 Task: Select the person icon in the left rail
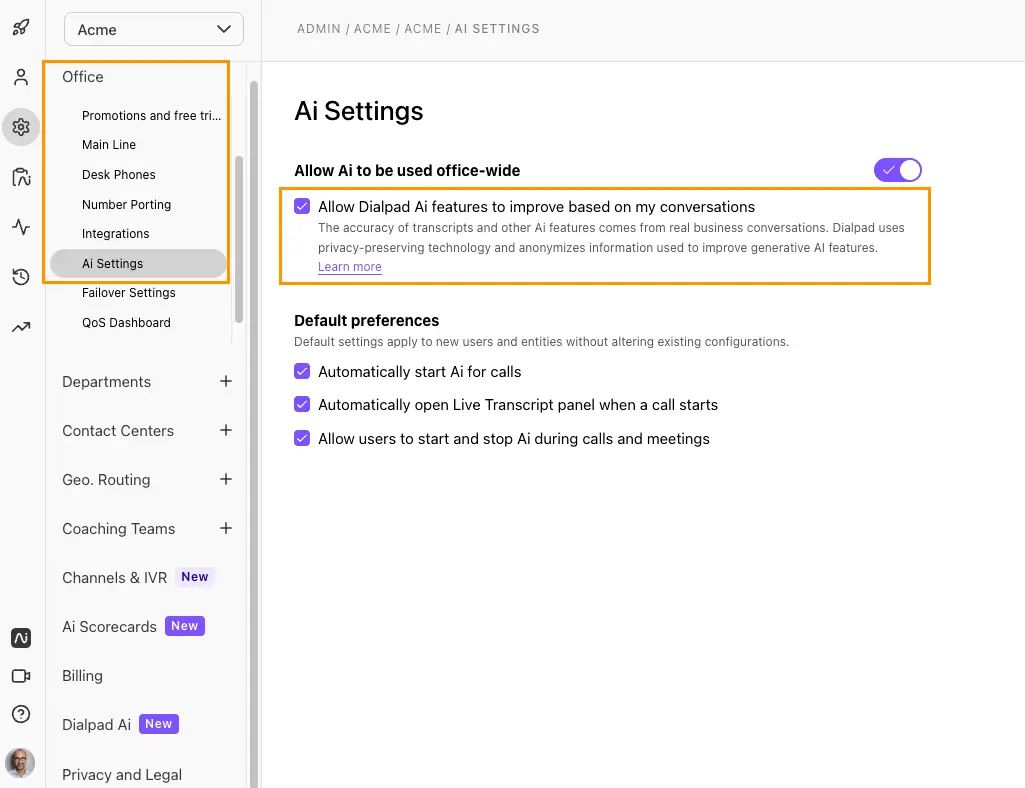21,77
